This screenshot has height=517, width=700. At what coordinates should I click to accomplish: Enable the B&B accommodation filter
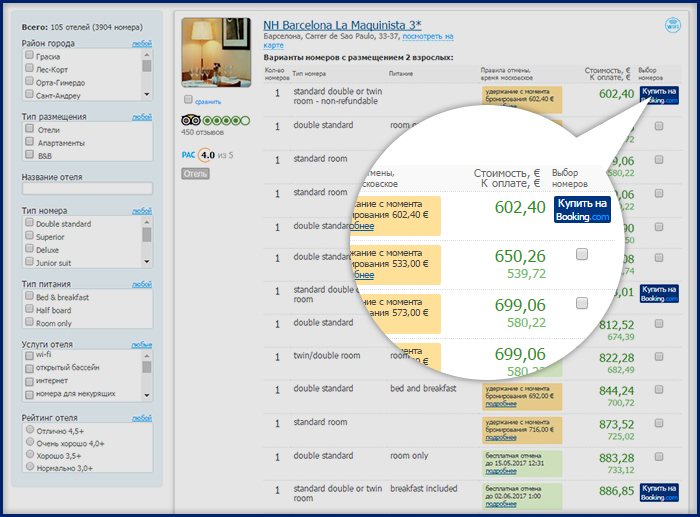(x=29, y=154)
